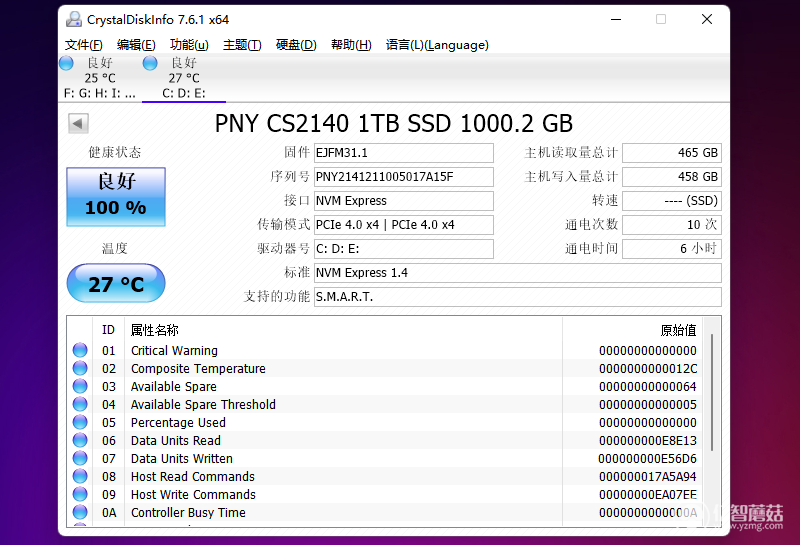
Task: Select the Data Units Read attribute name
Action: (x=176, y=440)
